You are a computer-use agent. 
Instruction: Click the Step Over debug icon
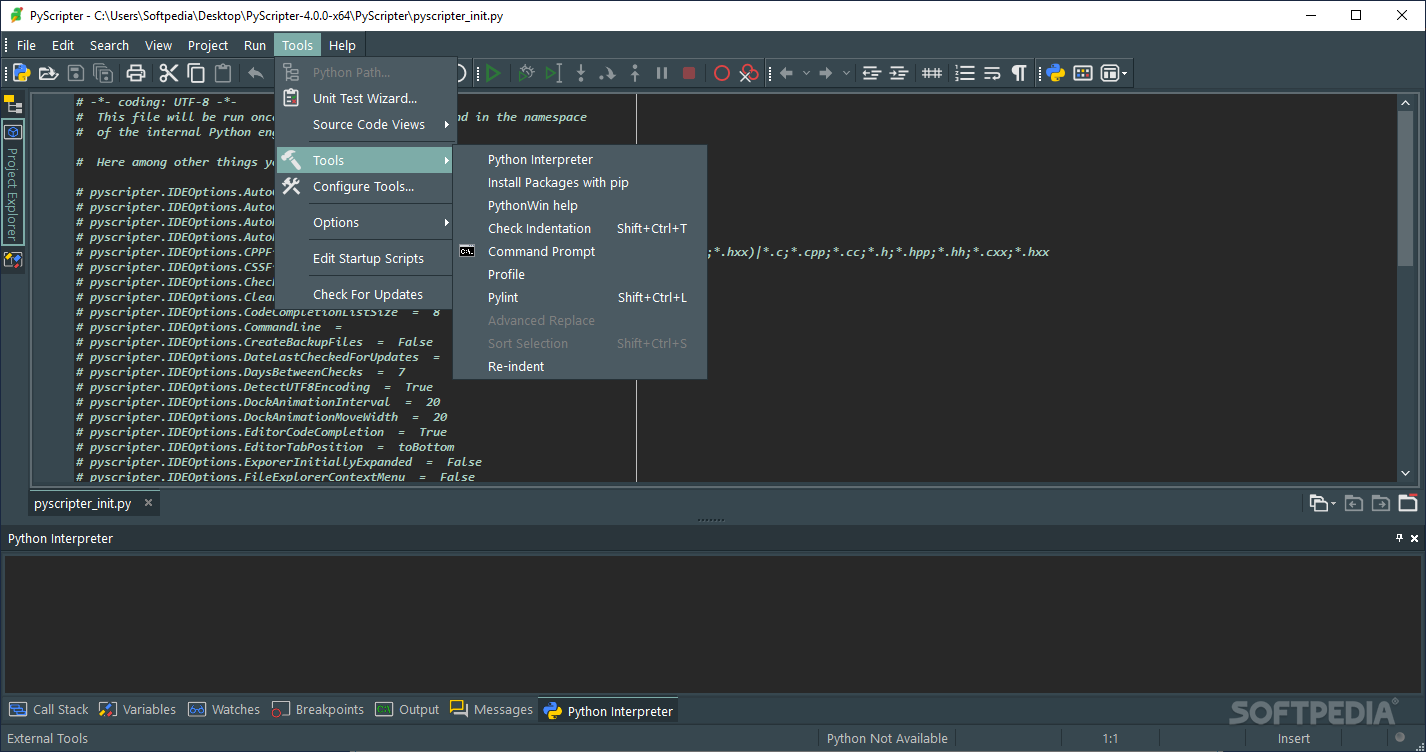(607, 73)
